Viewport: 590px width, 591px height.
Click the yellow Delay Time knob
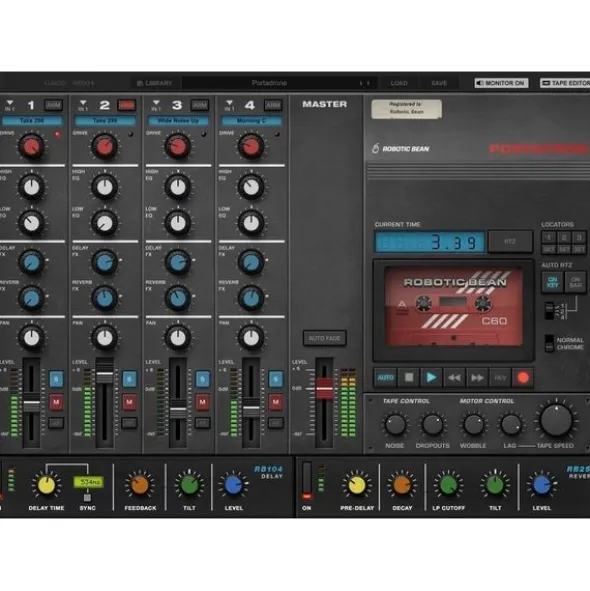coord(46,485)
